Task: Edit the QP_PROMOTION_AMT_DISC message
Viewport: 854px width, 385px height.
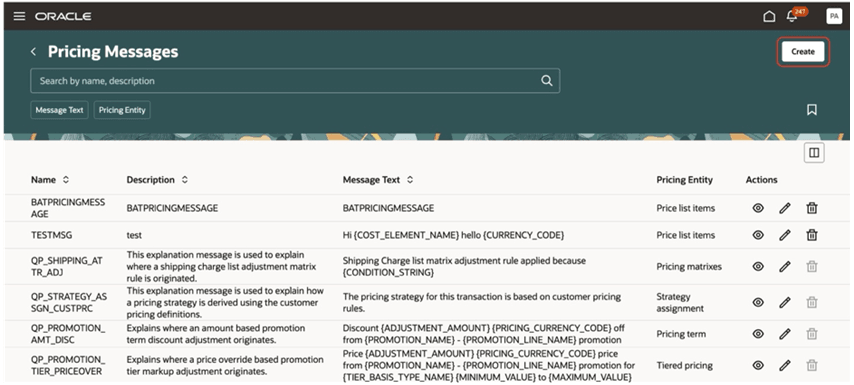Action: coord(784,334)
